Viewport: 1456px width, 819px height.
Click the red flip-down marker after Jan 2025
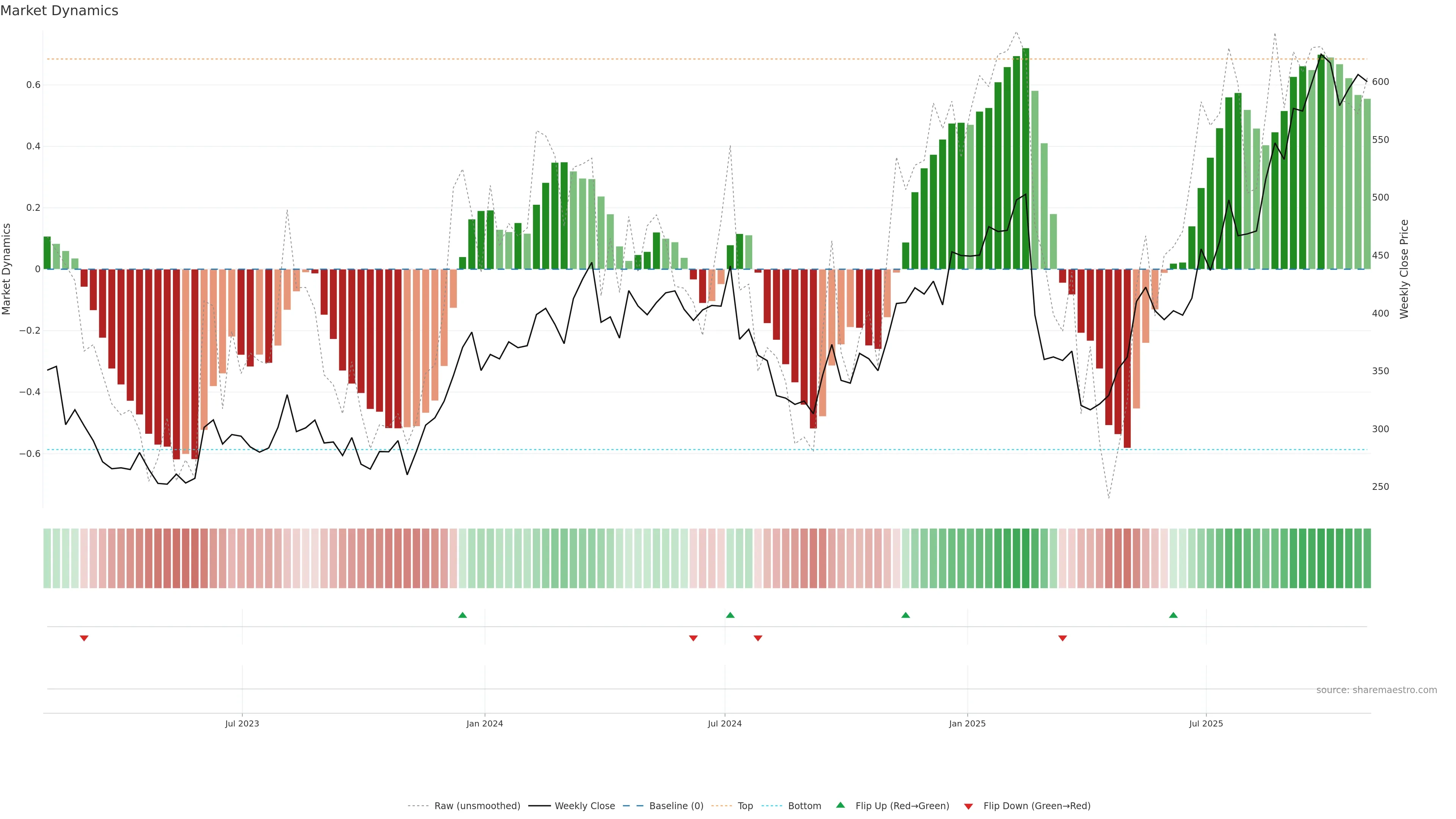click(1062, 638)
